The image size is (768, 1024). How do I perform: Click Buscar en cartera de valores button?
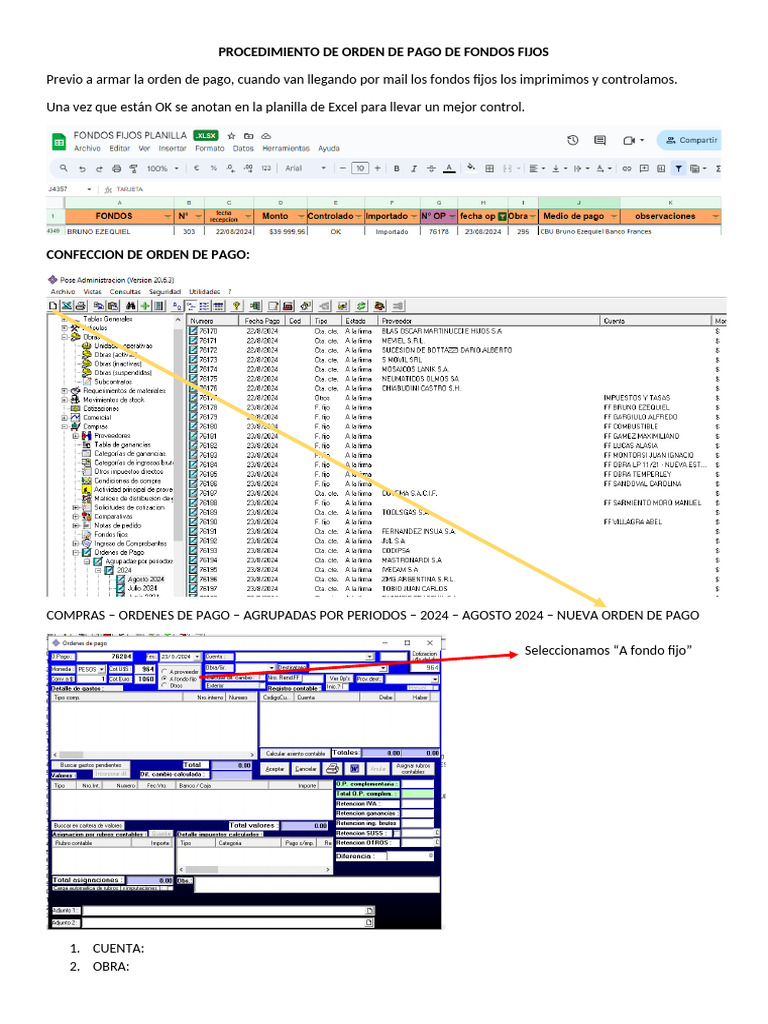(x=88, y=825)
